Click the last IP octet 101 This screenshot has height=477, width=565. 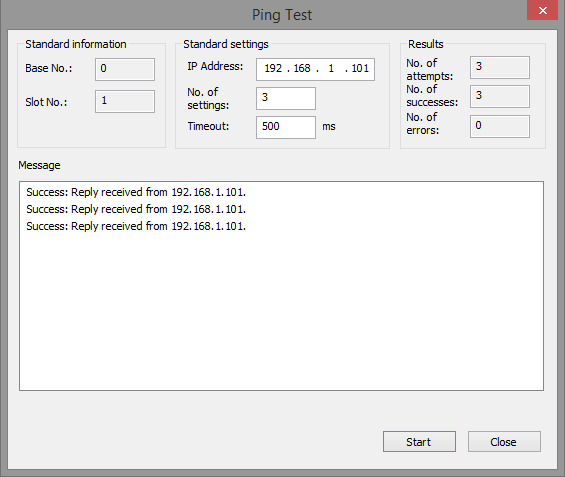[360, 68]
